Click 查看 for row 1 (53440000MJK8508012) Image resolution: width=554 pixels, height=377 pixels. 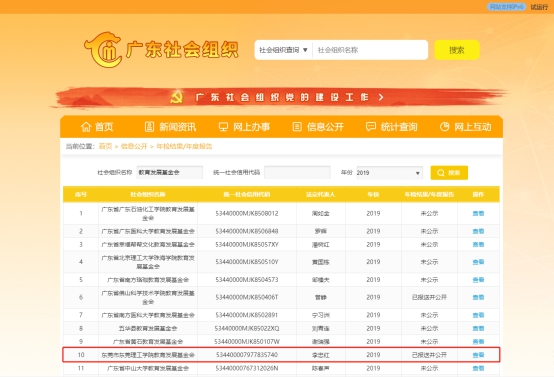(x=478, y=213)
